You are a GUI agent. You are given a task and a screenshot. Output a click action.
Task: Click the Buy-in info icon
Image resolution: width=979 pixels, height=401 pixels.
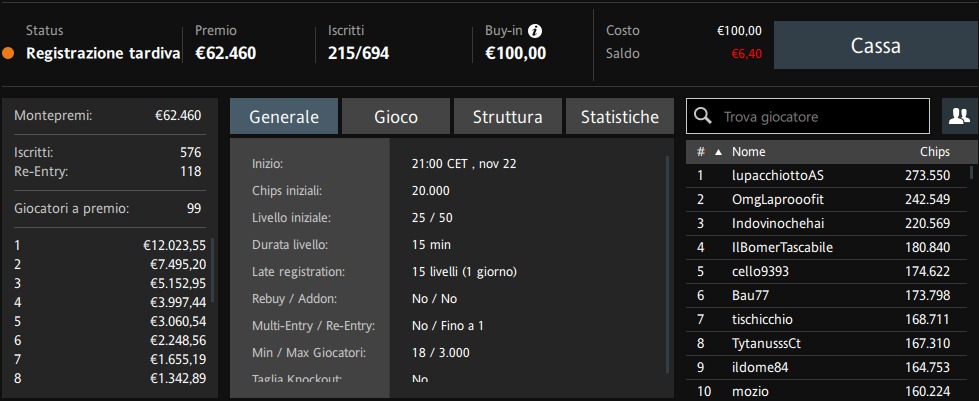(x=535, y=31)
